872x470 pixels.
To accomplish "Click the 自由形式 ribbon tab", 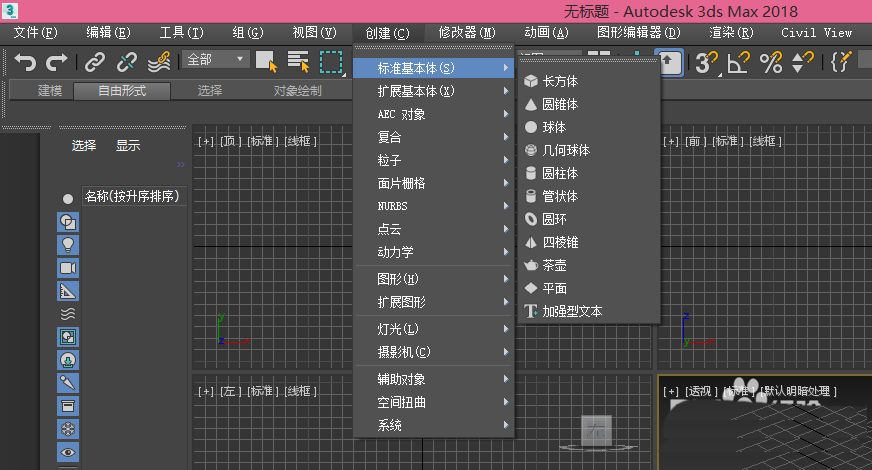I will 122,91.
